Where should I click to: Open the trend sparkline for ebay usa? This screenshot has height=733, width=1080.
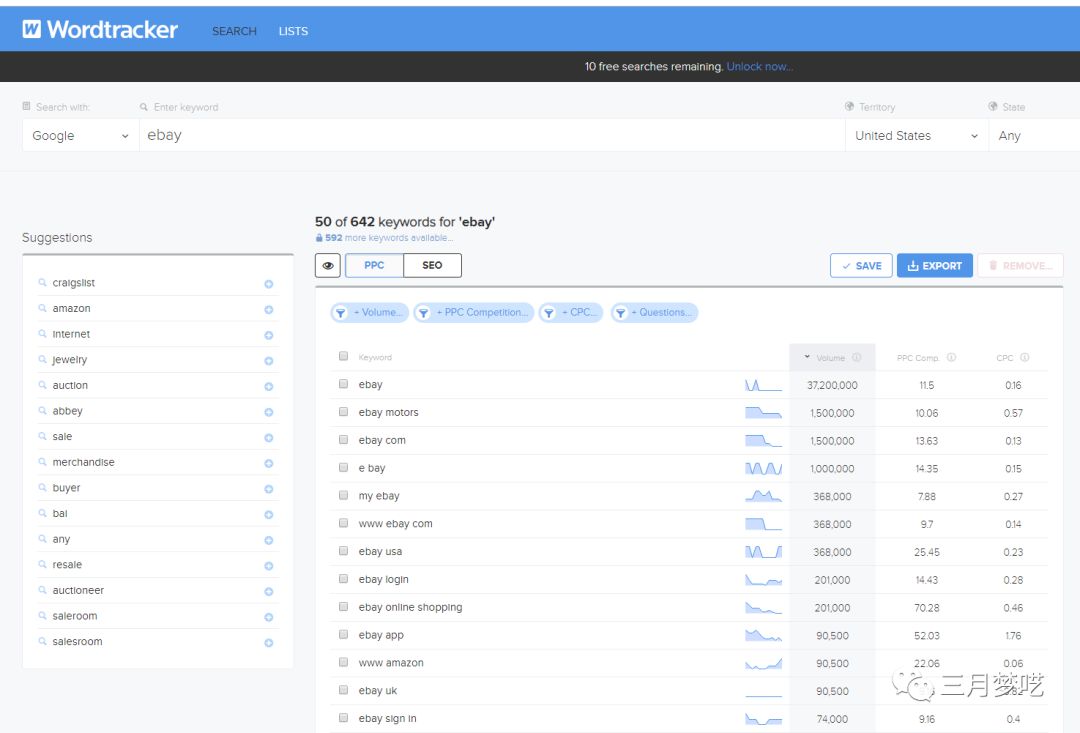coord(763,552)
